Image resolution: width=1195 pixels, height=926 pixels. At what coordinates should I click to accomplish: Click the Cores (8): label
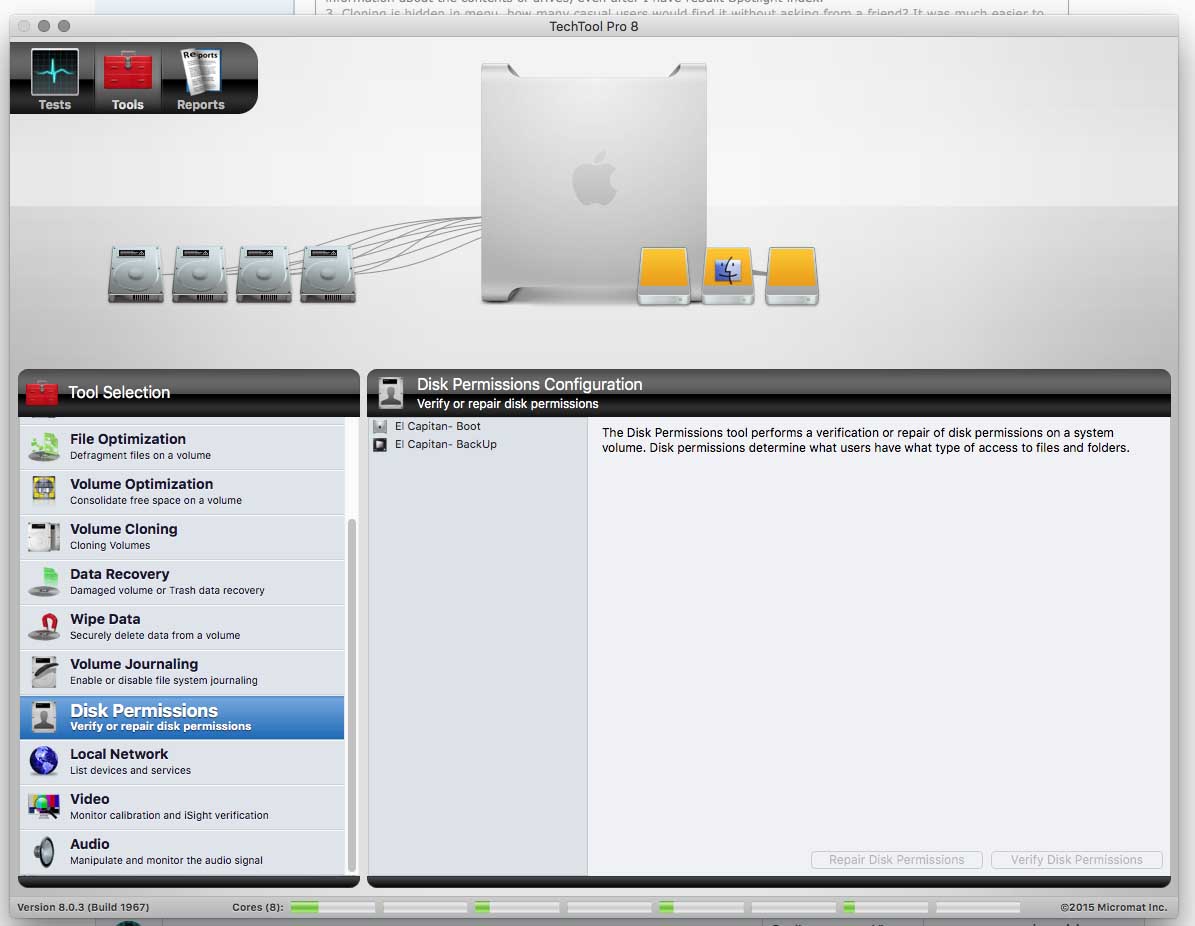coord(258,907)
